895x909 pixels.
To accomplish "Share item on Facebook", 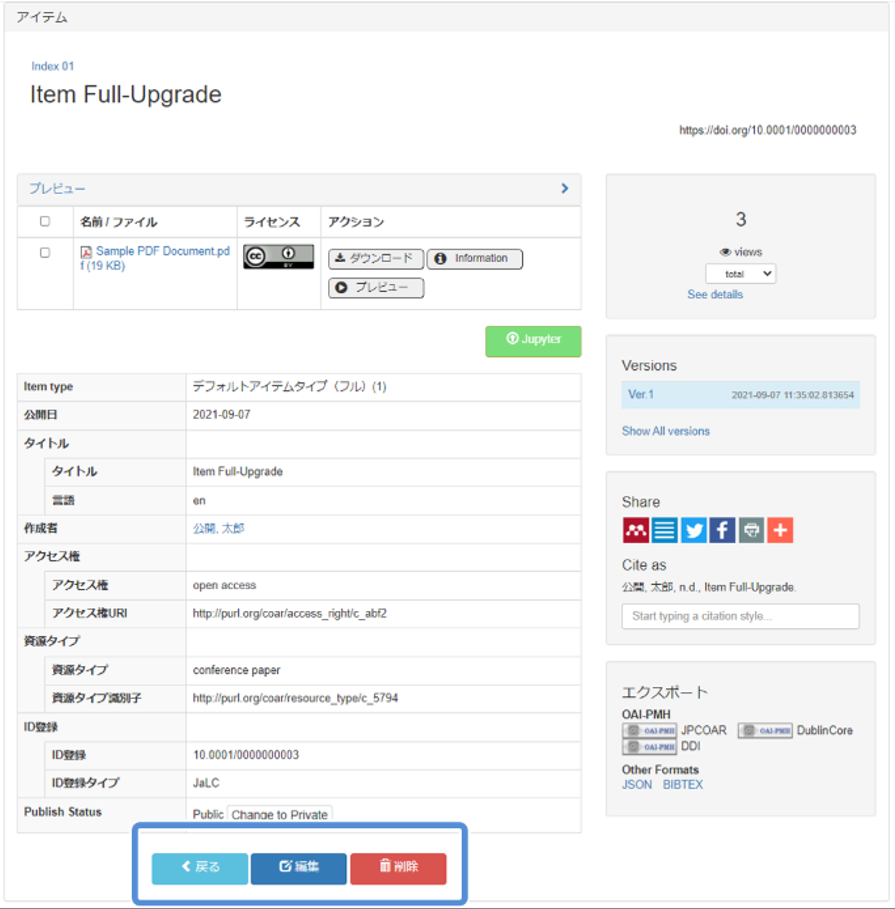I will [722, 530].
